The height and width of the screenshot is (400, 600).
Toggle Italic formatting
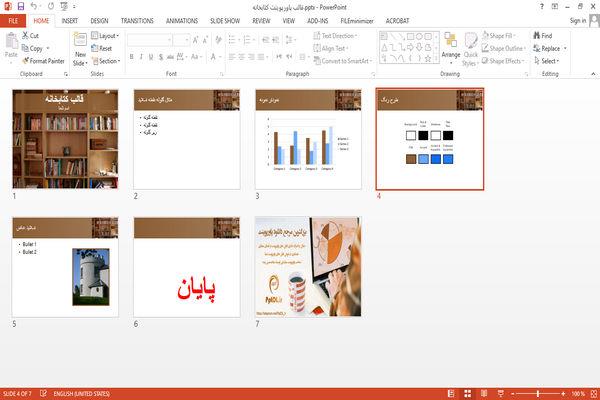click(141, 57)
